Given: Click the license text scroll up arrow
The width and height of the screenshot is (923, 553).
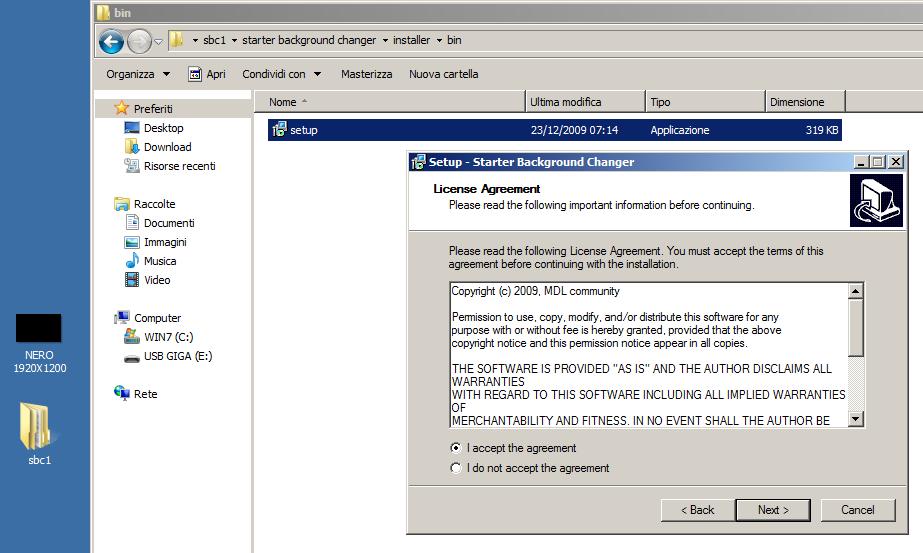Looking at the screenshot, I should (855, 291).
